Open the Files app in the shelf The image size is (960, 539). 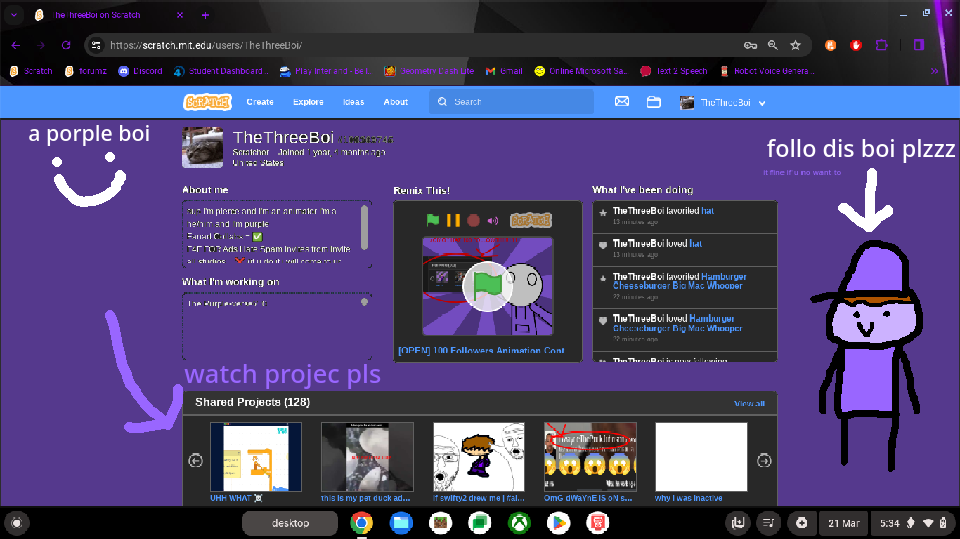(401, 523)
